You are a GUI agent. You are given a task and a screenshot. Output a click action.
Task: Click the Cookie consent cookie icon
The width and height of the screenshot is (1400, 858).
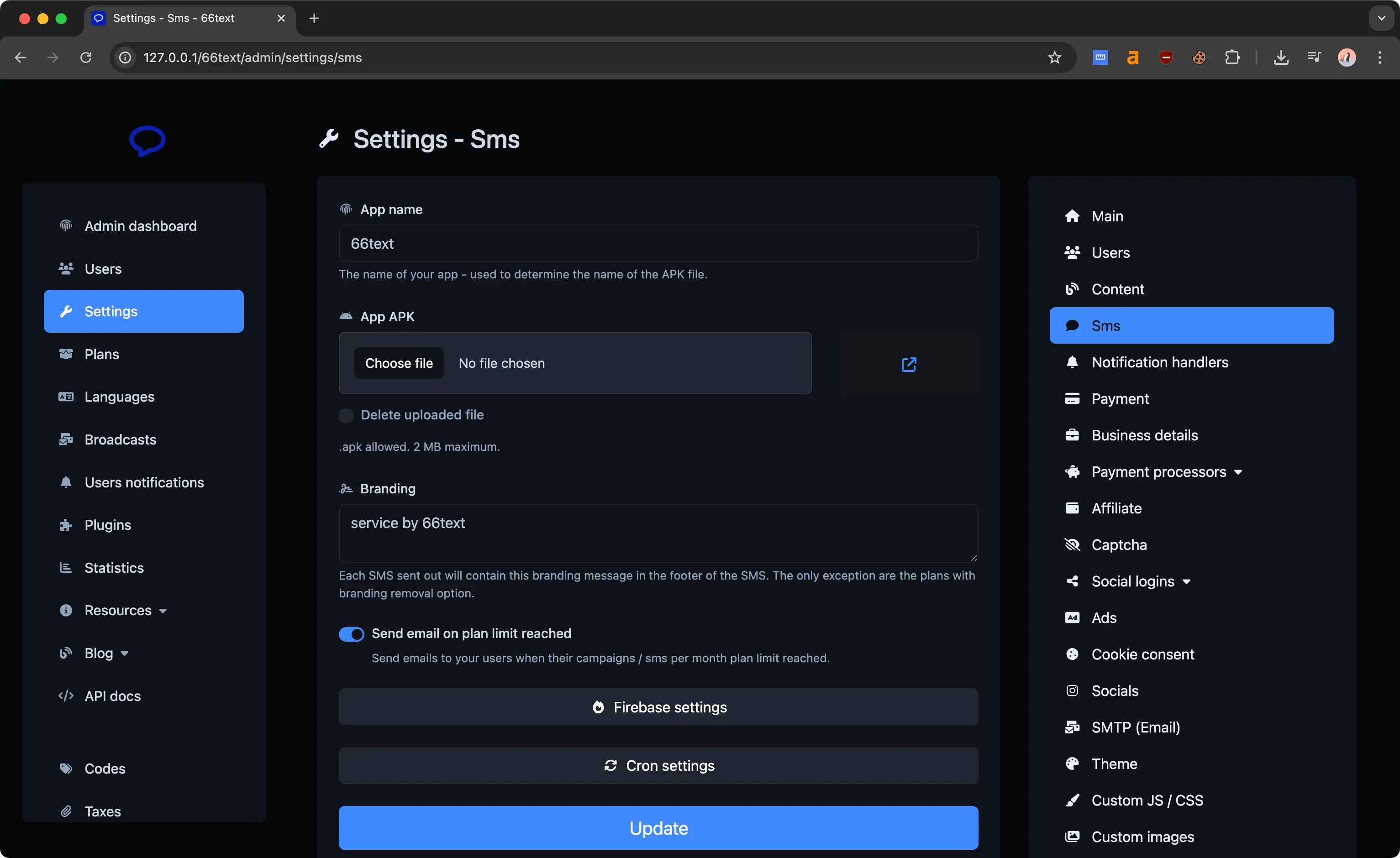coord(1072,654)
